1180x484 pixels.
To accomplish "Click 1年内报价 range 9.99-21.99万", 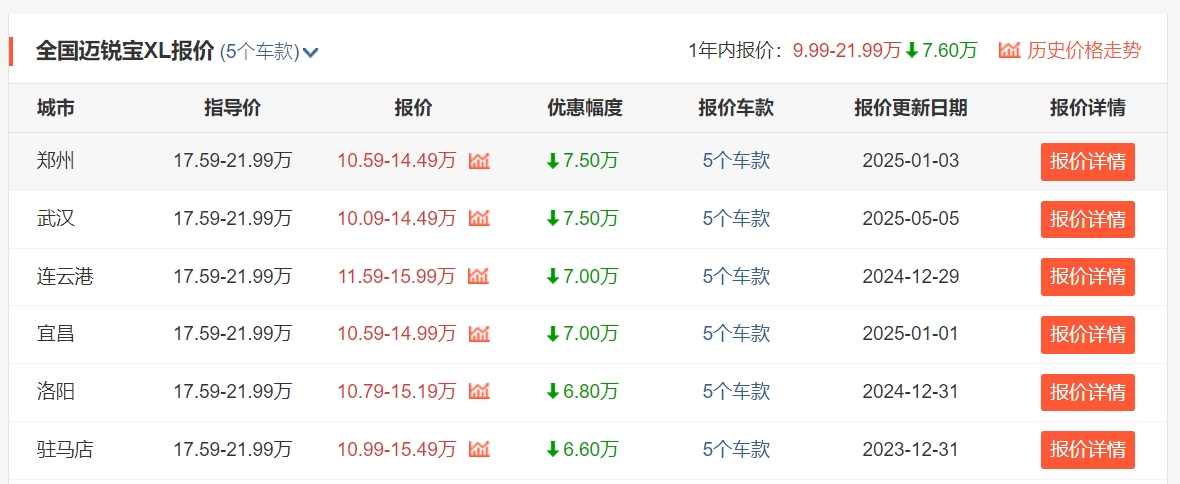I will [847, 51].
